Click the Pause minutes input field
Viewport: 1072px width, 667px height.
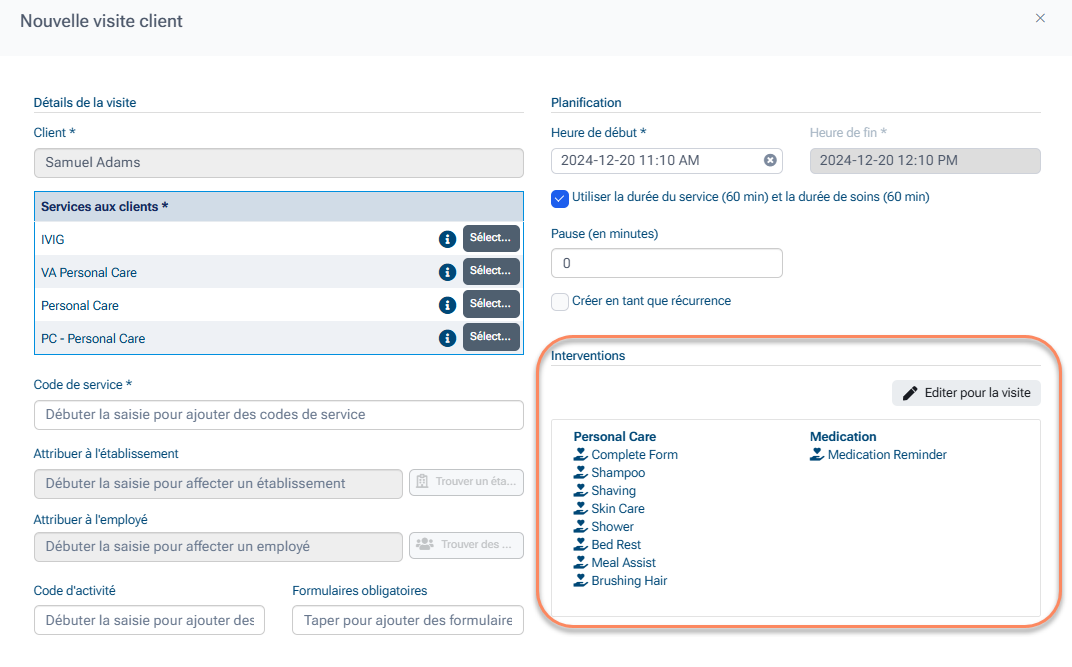point(666,263)
